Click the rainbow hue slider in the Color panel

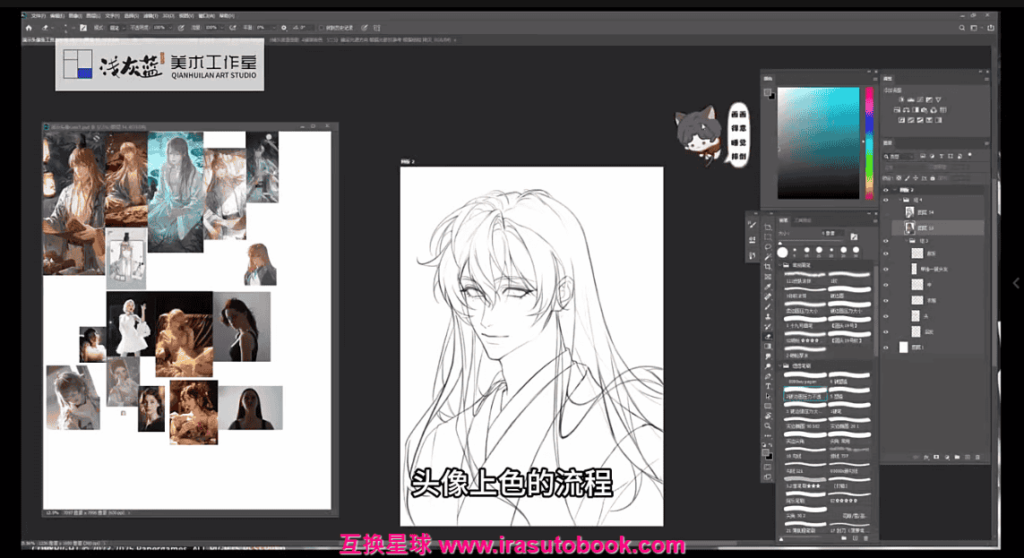(869, 142)
